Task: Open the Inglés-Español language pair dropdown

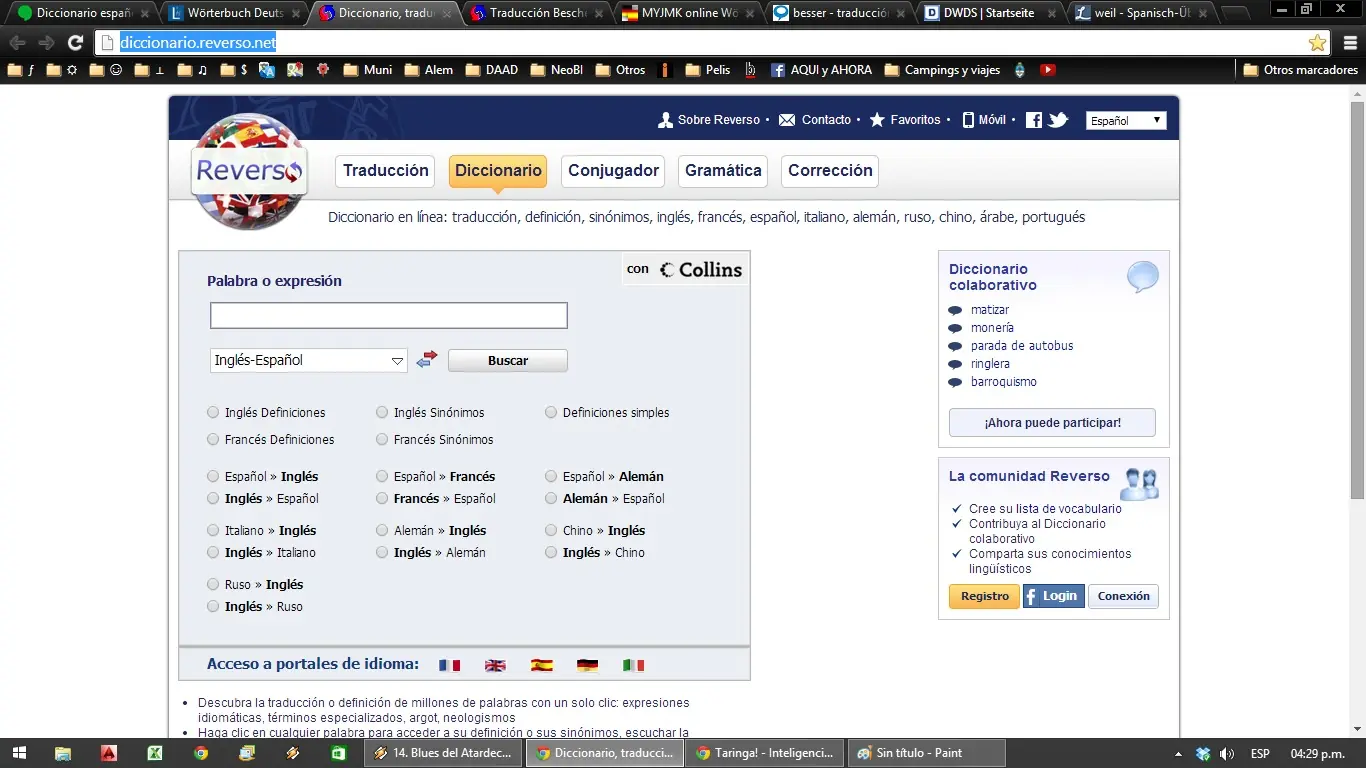Action: [309, 360]
